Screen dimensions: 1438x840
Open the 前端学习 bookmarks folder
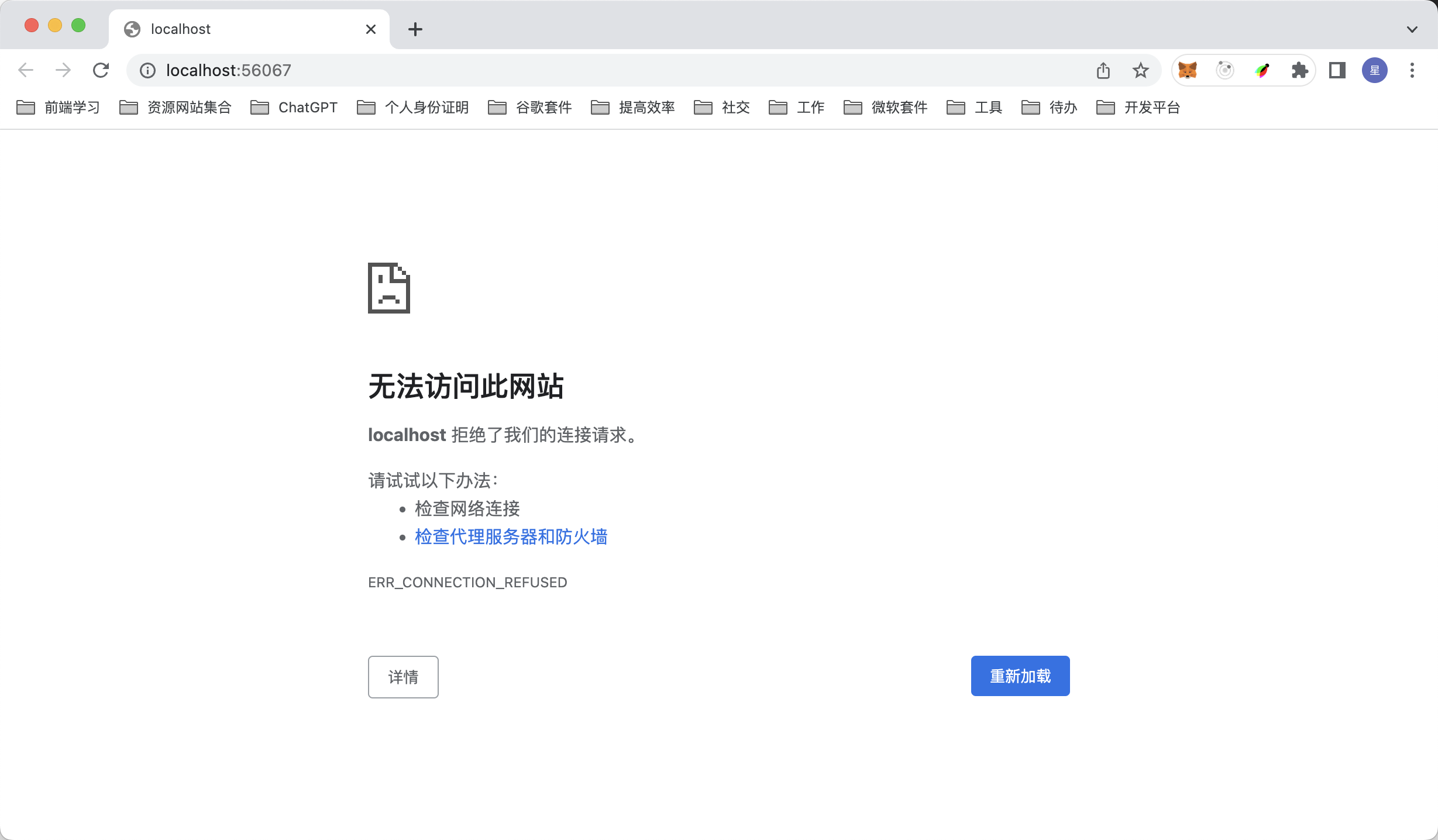[71, 108]
